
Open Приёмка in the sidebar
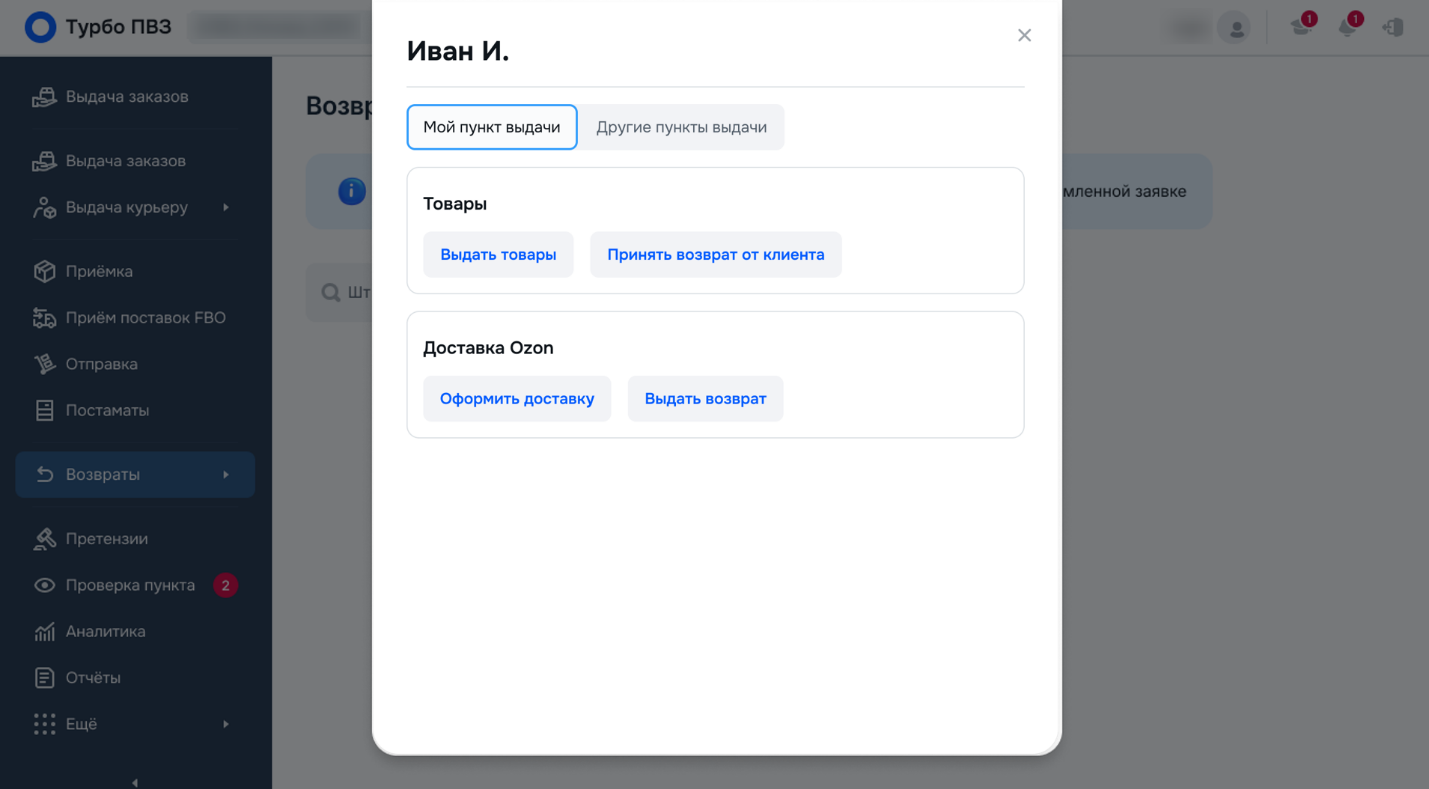point(99,271)
